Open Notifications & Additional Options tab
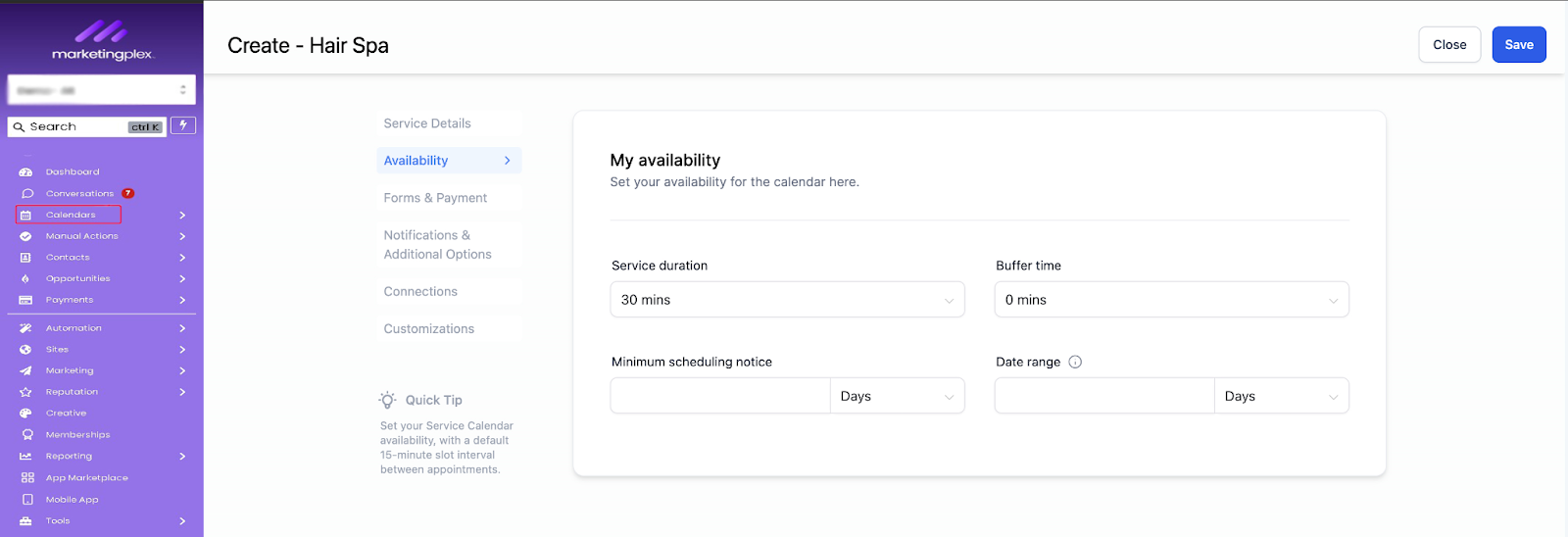Screen dimensions: 1568x537 tap(449, 245)
